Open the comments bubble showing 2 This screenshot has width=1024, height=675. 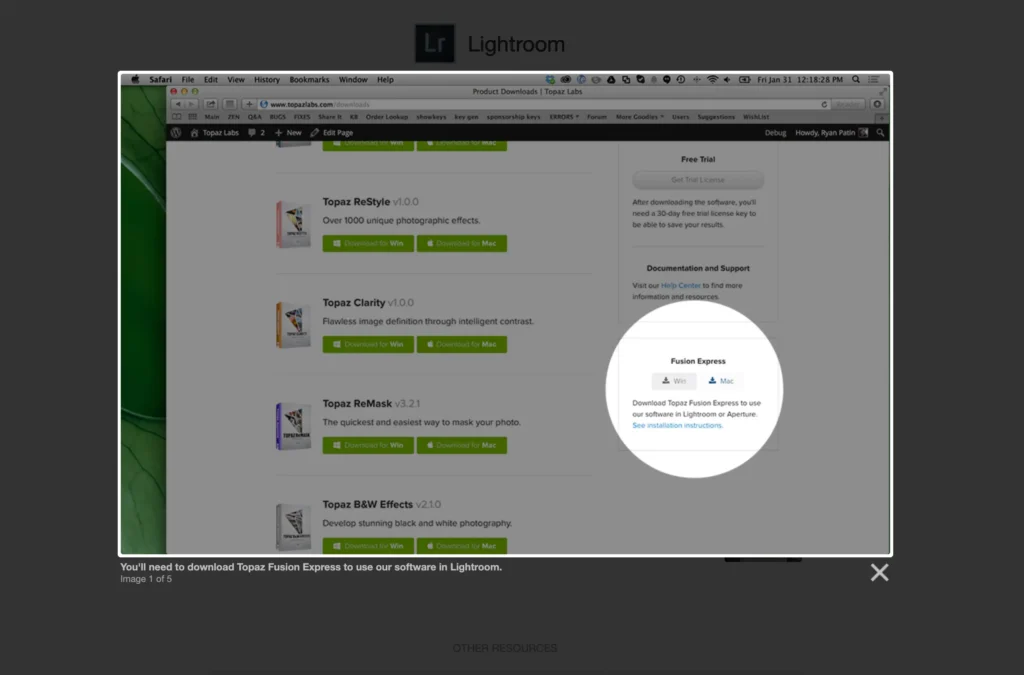pos(256,133)
